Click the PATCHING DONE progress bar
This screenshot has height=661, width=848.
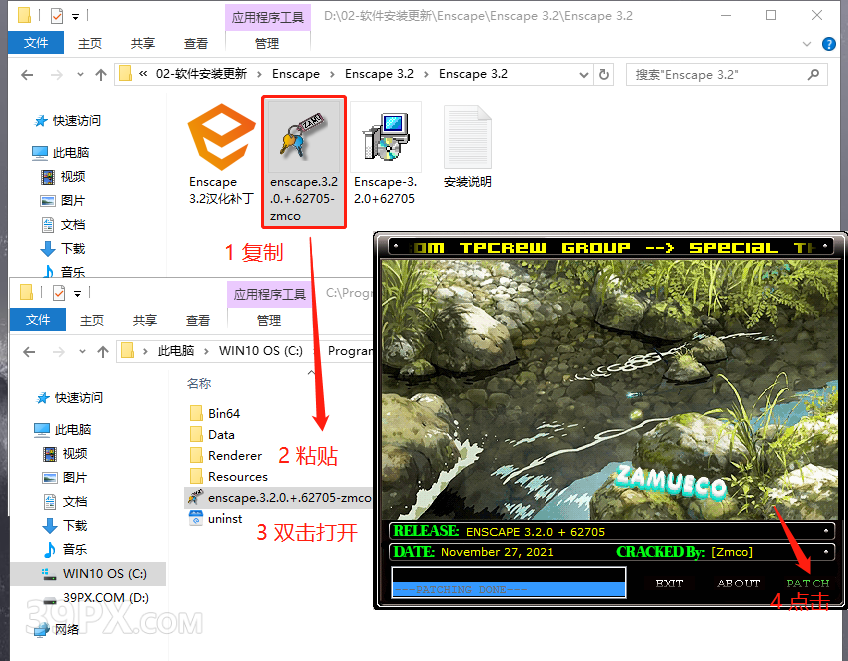click(508, 583)
